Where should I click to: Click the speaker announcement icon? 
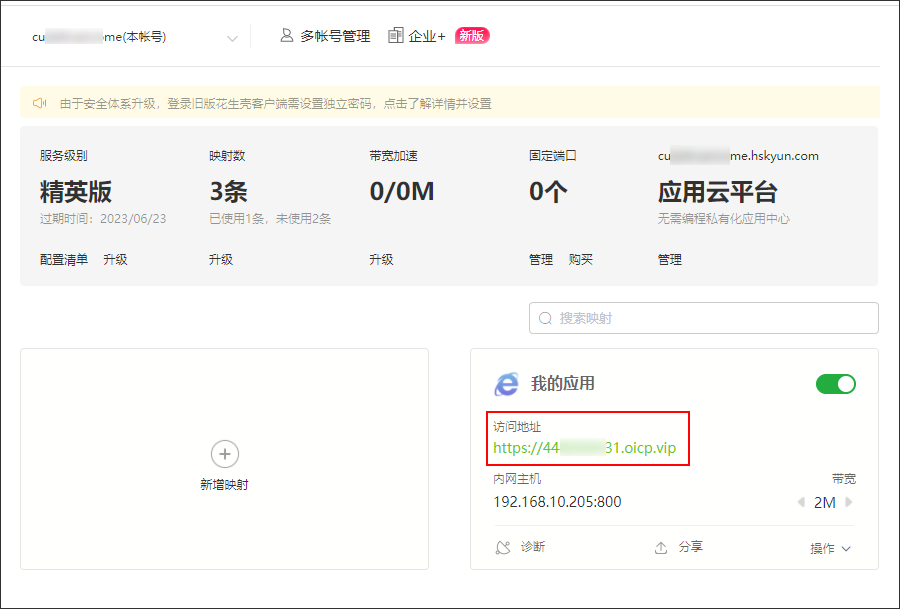(40, 103)
